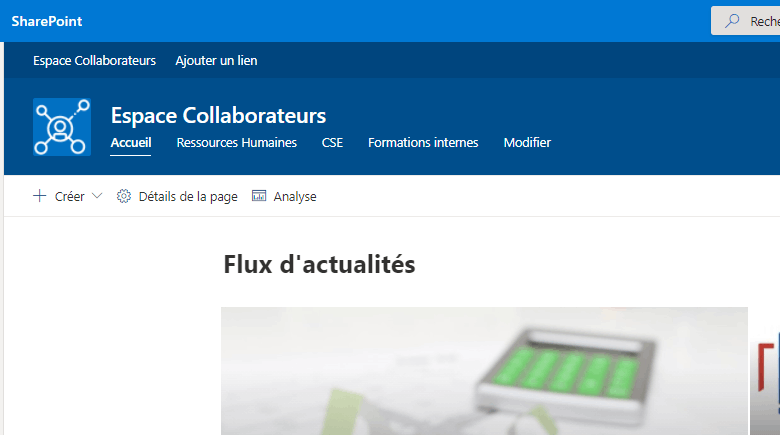Open Formations internes navigation item
Viewport: 780px width, 435px height.
pos(423,142)
